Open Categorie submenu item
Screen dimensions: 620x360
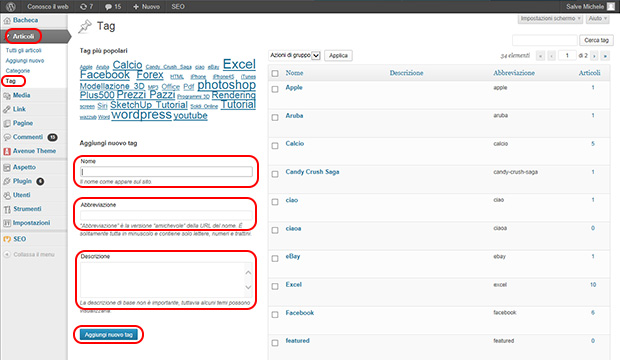click(18, 71)
